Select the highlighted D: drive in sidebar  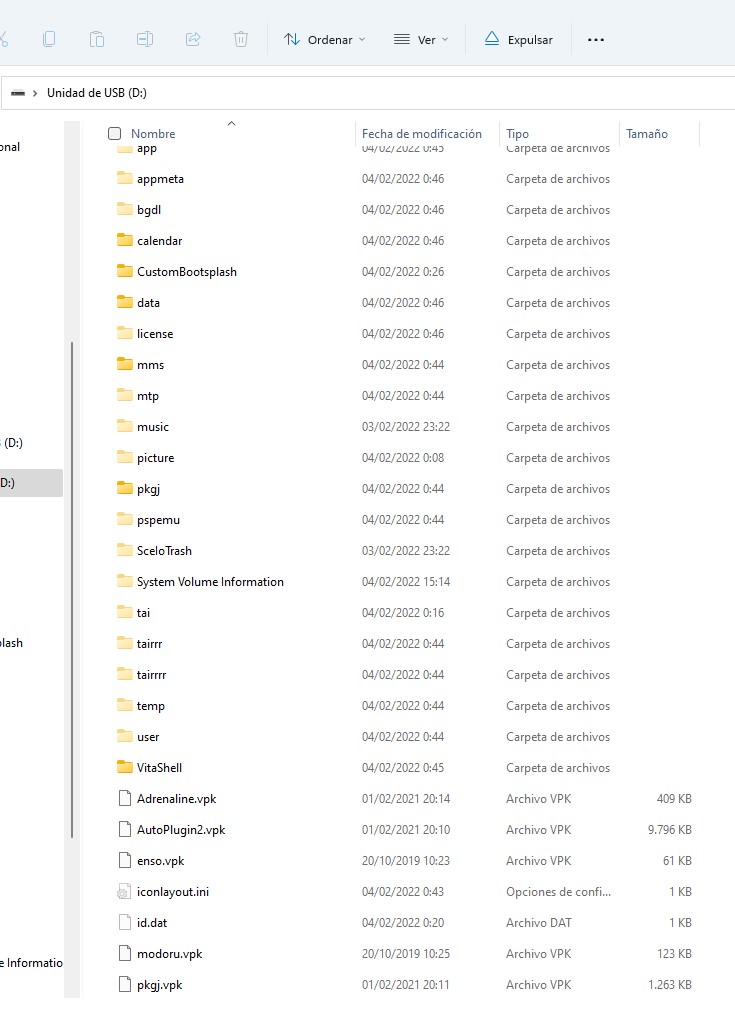31,483
